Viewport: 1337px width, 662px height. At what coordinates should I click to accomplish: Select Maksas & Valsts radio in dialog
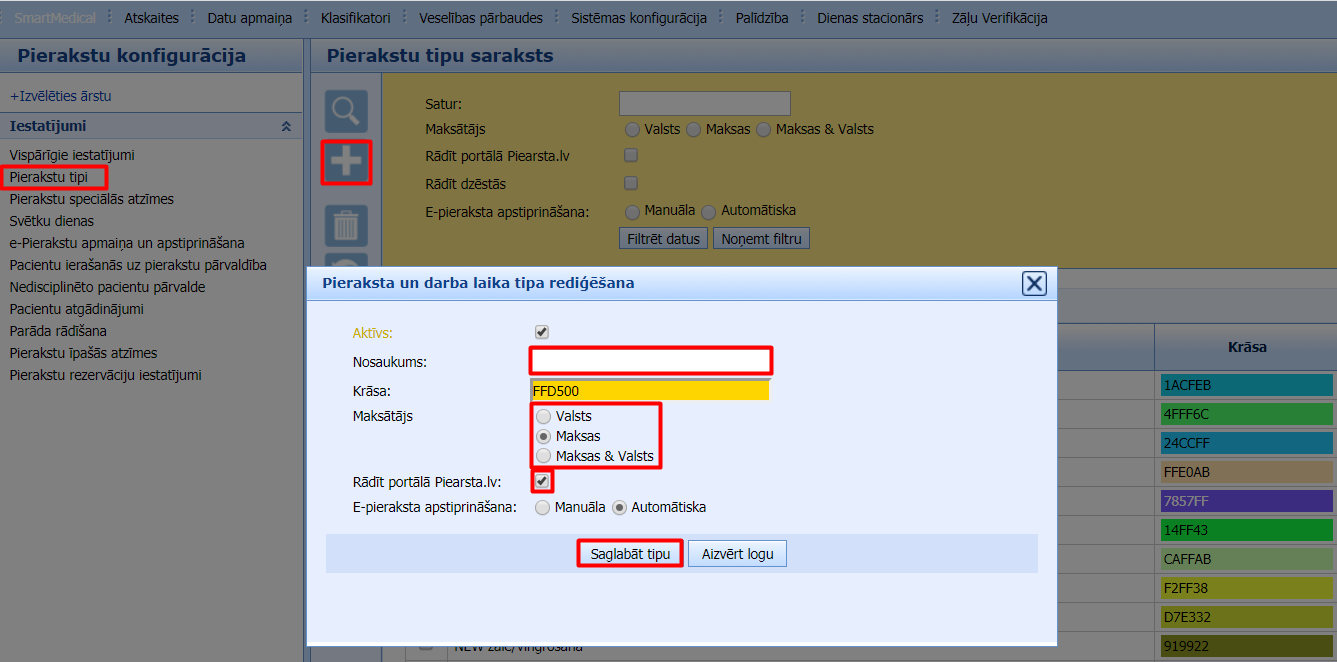coord(543,456)
